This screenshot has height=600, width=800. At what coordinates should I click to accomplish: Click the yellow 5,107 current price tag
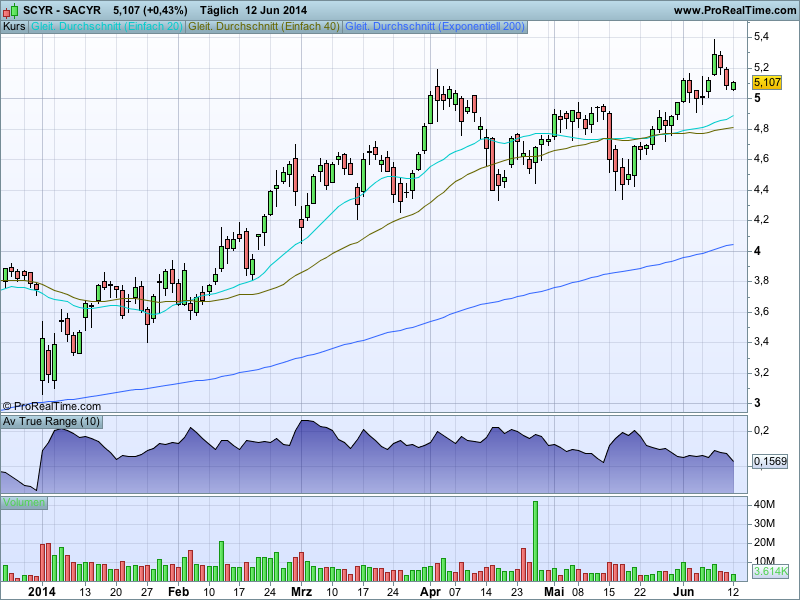[767, 82]
